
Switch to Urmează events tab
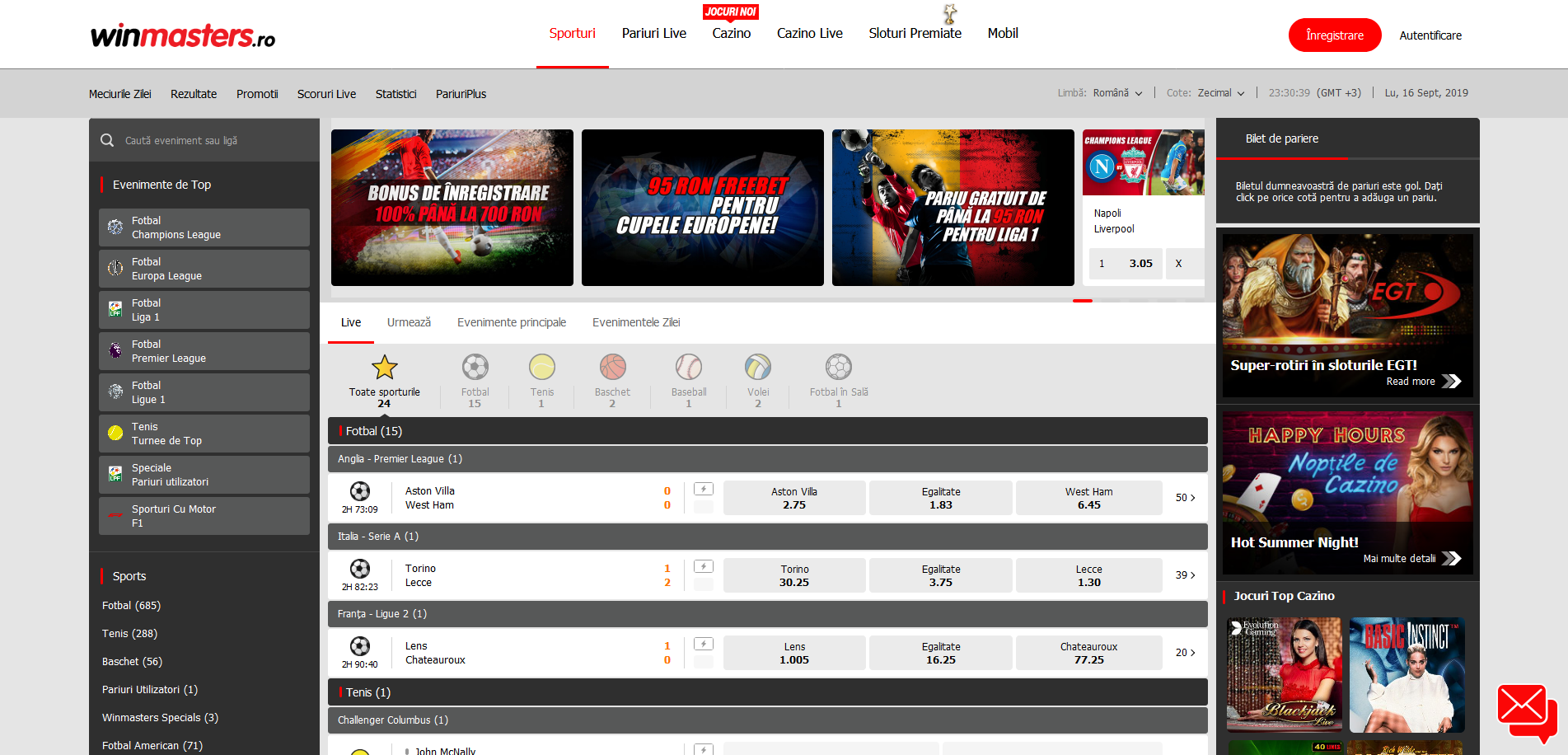[409, 322]
